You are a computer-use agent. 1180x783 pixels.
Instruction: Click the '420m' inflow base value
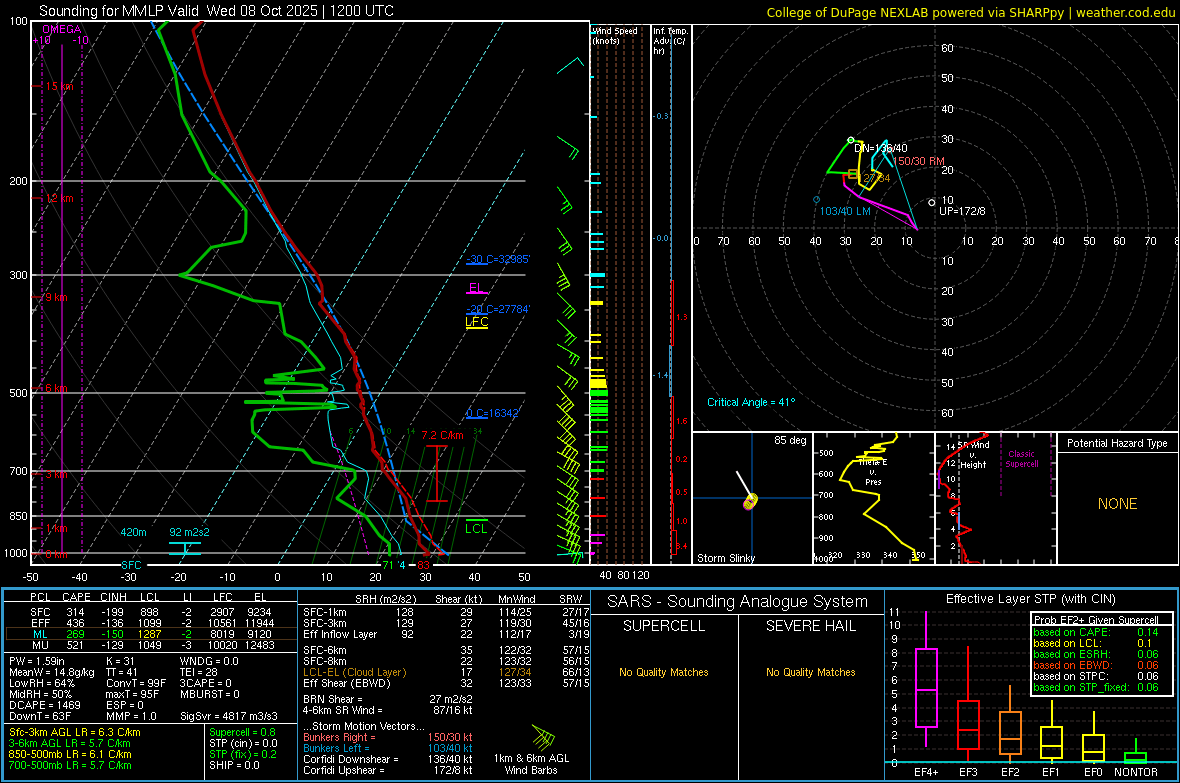(x=133, y=532)
